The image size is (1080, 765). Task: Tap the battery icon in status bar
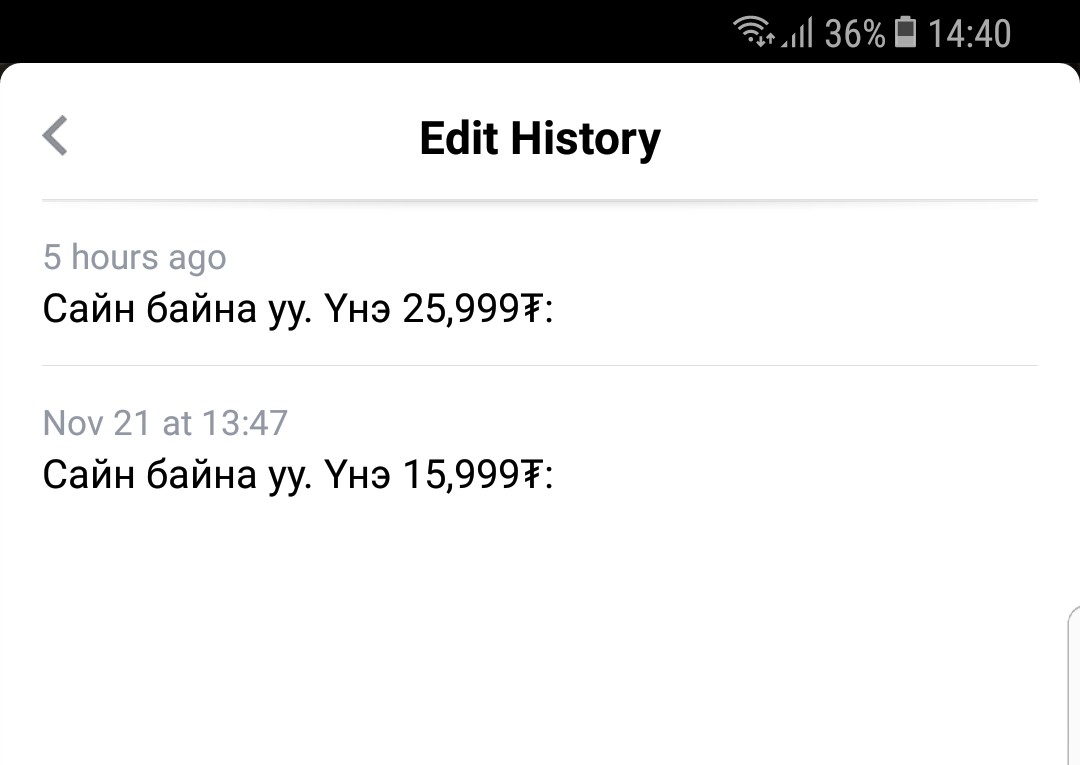tap(906, 32)
